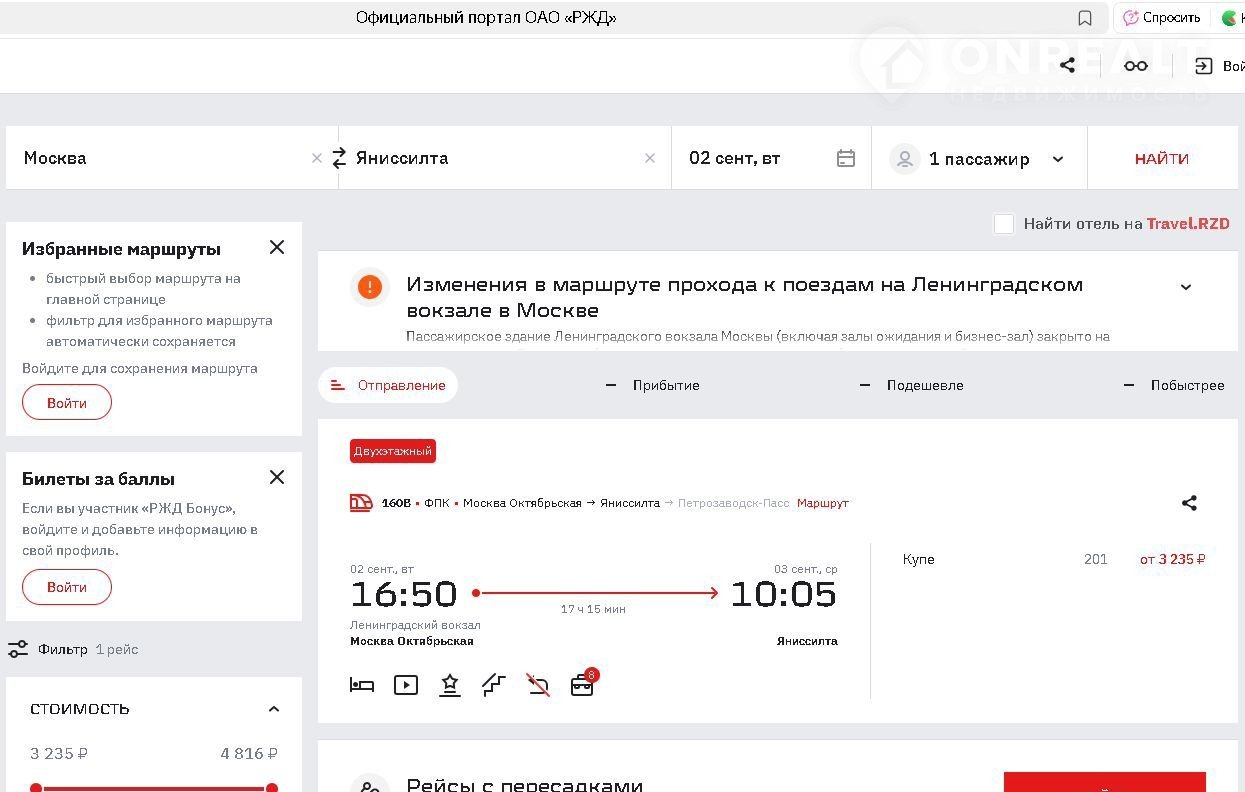Click the share icon in the top header
This screenshot has width=1245, height=792.
[1067, 65]
